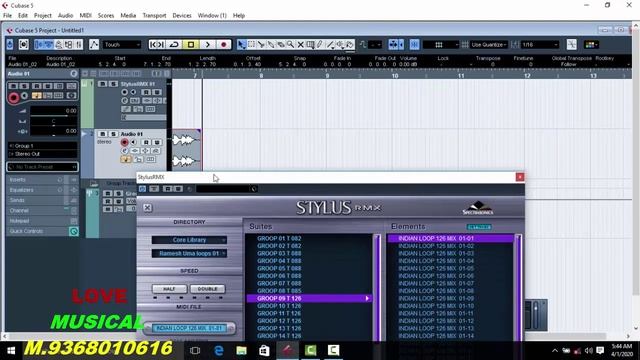Select the Draw pencil tool
This screenshot has height=360, width=640.
(x=320, y=44)
